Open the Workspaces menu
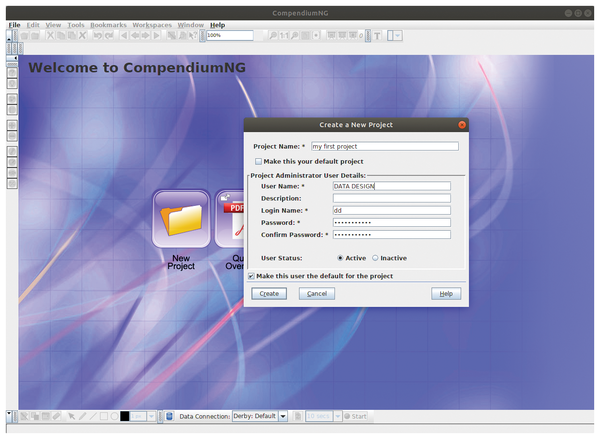The height and width of the screenshot is (439, 600). (x=152, y=25)
